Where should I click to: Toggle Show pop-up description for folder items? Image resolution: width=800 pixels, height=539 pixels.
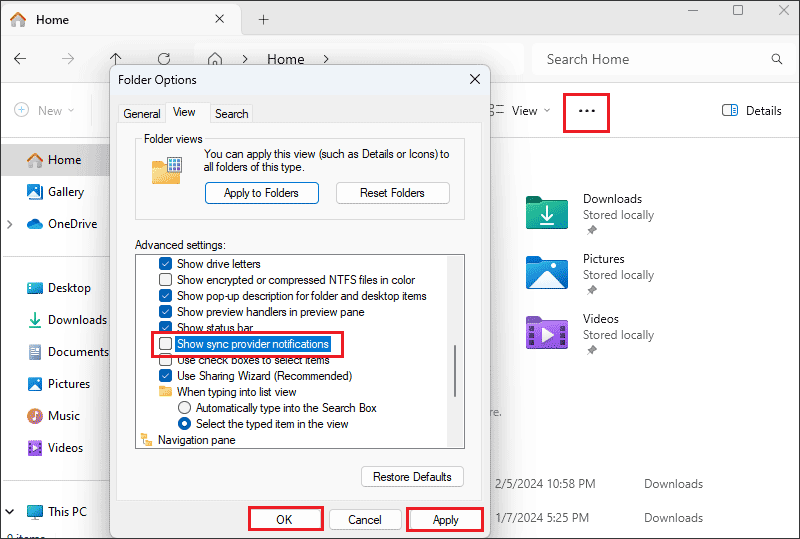click(165, 296)
